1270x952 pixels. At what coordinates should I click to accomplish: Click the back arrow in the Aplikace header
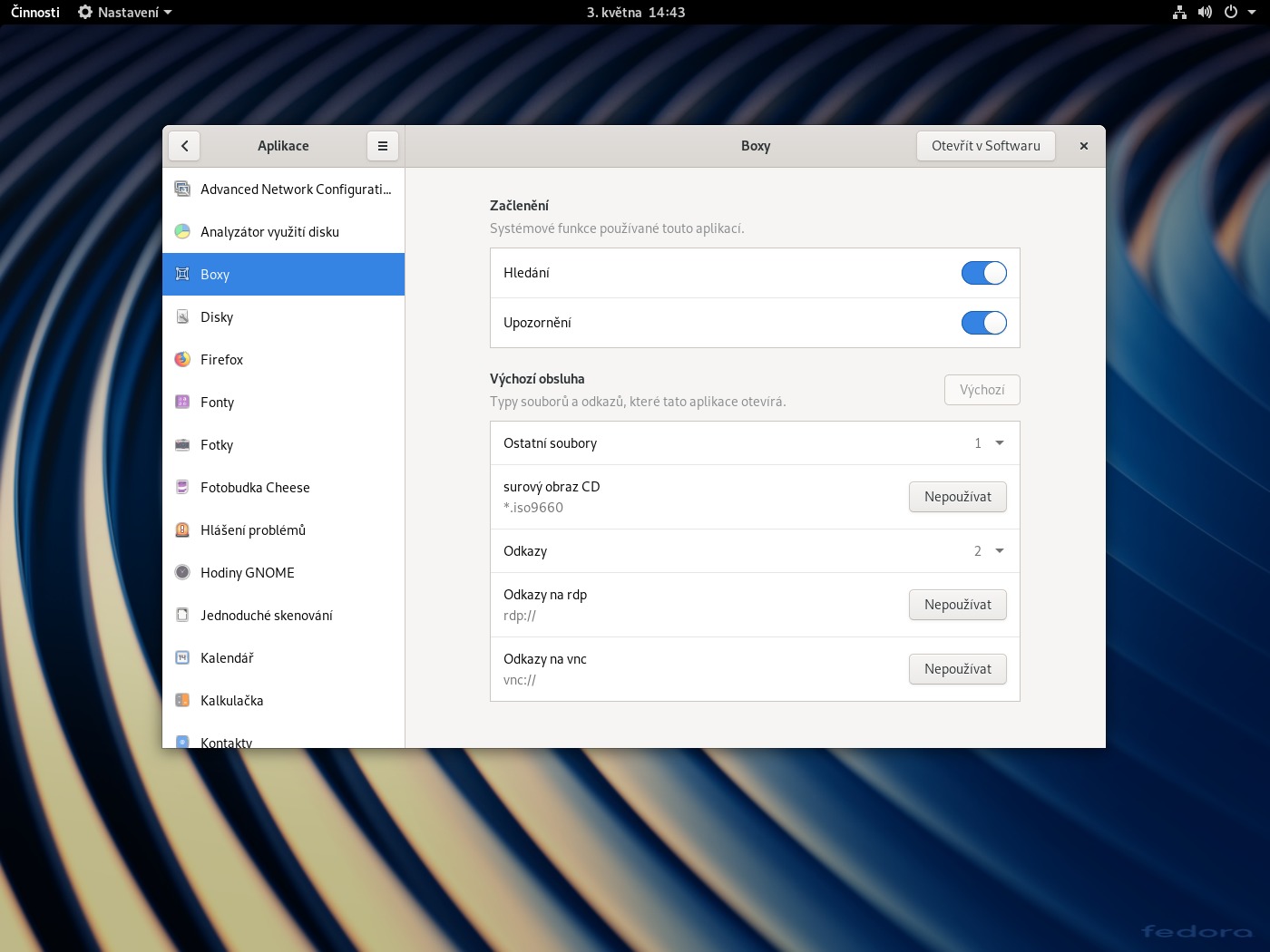(185, 146)
